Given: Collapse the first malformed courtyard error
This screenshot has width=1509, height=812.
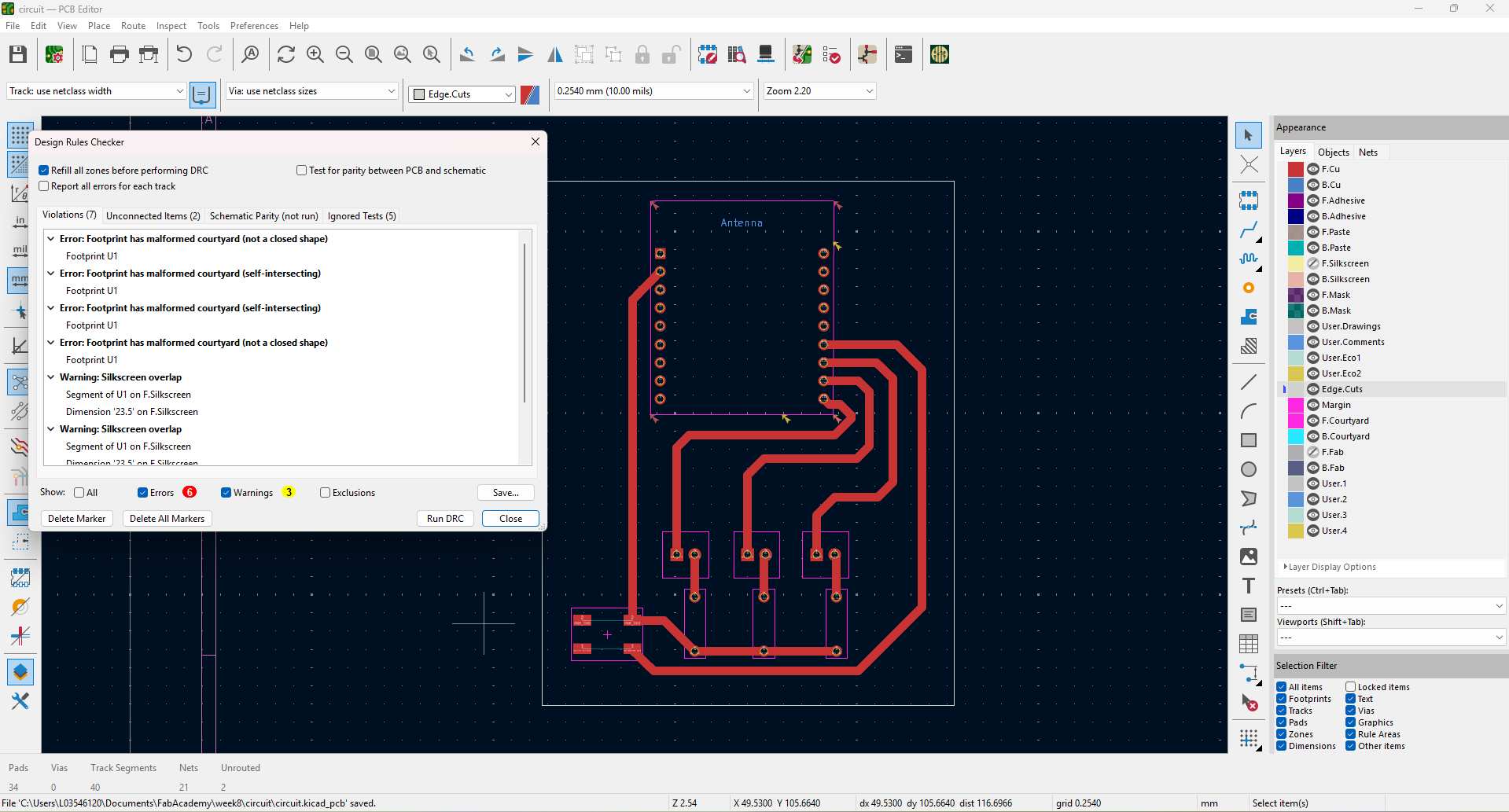Looking at the screenshot, I should pyautogui.click(x=51, y=239).
